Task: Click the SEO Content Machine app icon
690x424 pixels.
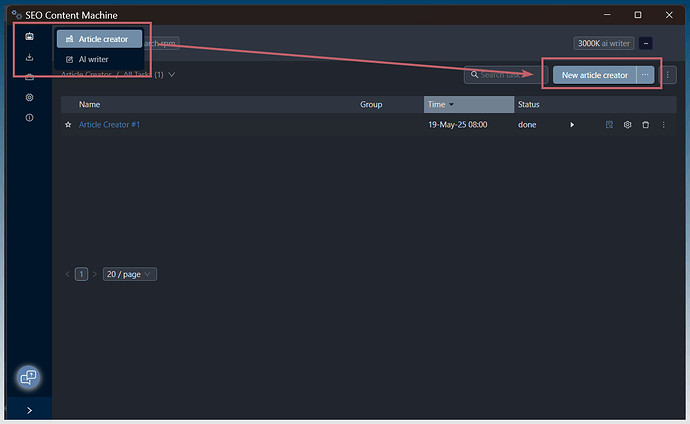Action: click(17, 15)
